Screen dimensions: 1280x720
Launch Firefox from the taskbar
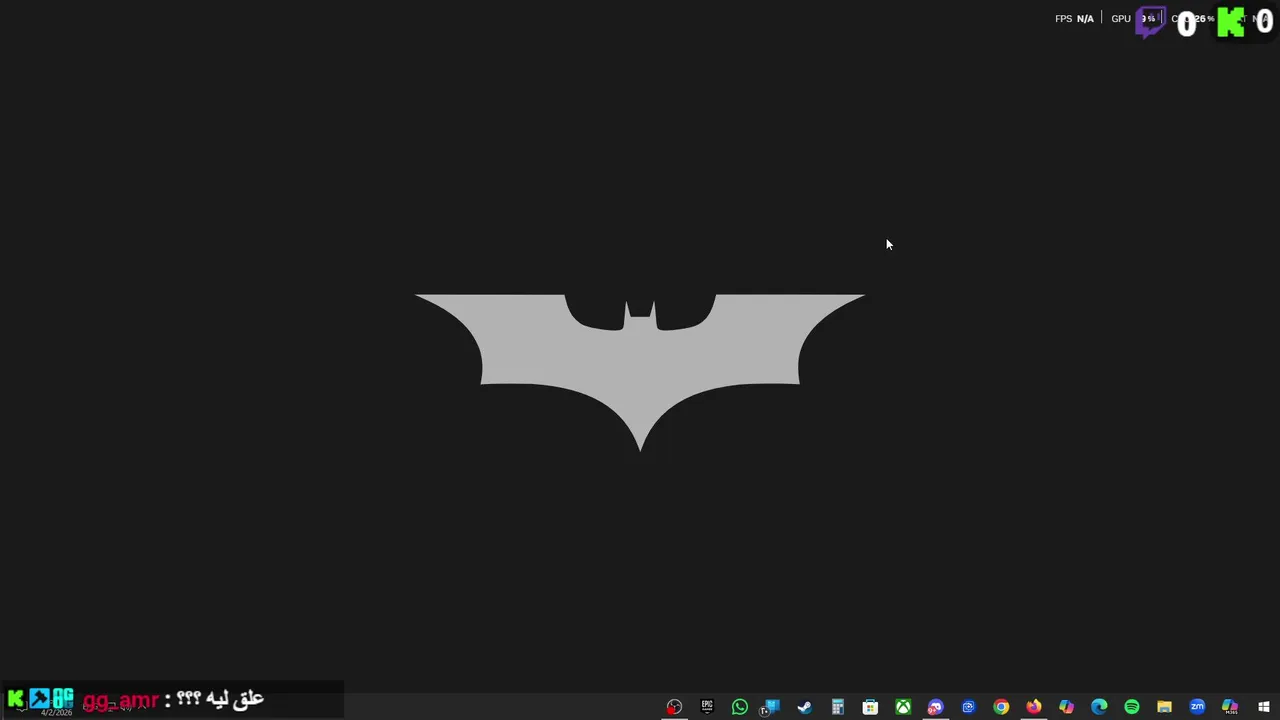pyautogui.click(x=1033, y=707)
